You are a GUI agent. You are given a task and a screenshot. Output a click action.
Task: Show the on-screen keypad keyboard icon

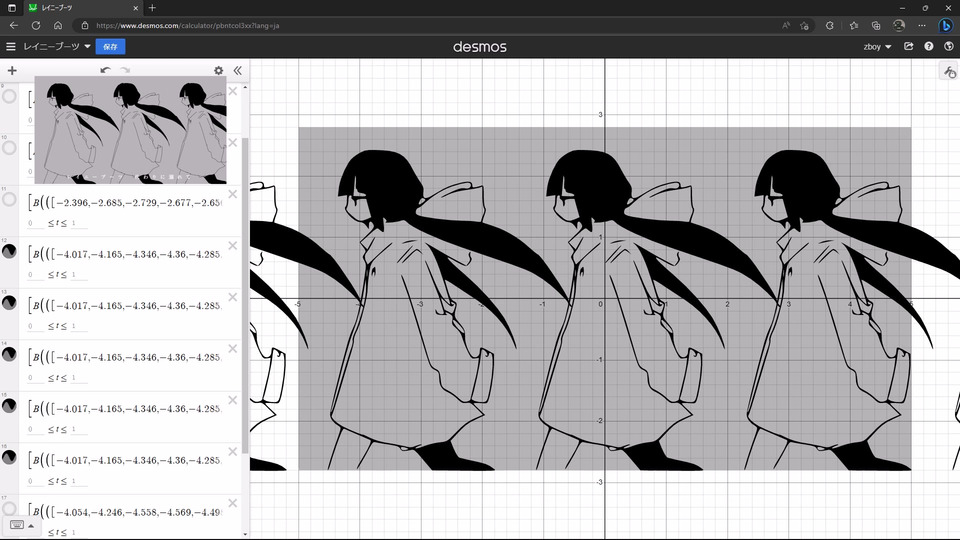click(17, 525)
